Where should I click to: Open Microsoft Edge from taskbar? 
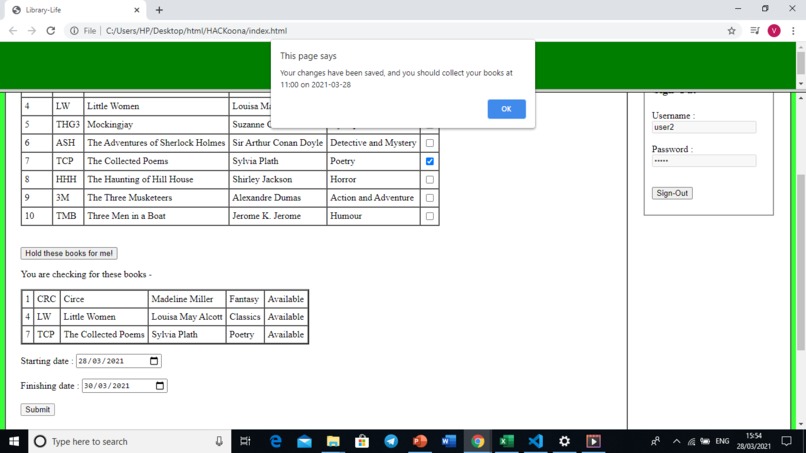point(276,441)
